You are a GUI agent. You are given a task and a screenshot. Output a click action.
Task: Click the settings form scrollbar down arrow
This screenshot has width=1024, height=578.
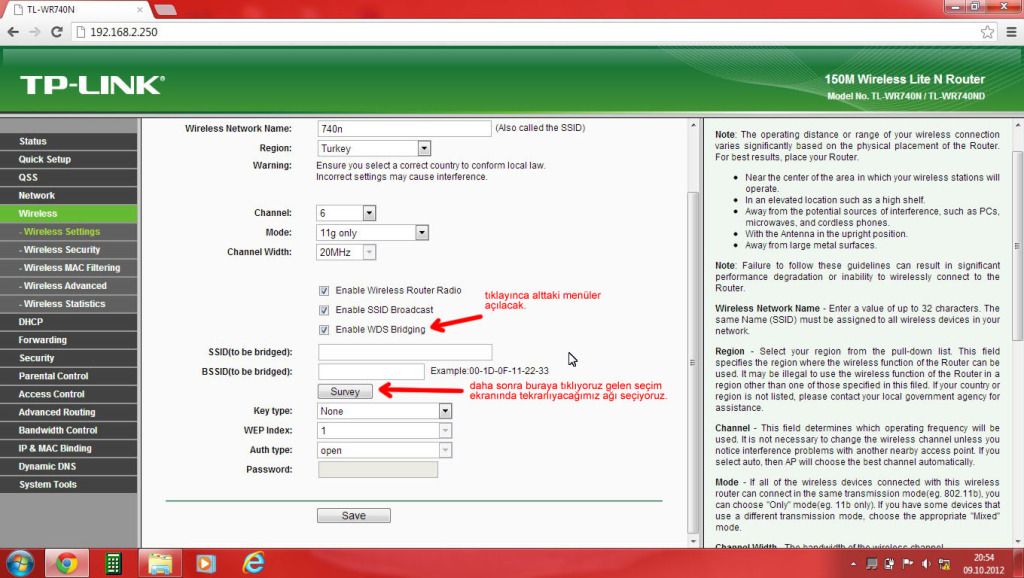coord(693,541)
